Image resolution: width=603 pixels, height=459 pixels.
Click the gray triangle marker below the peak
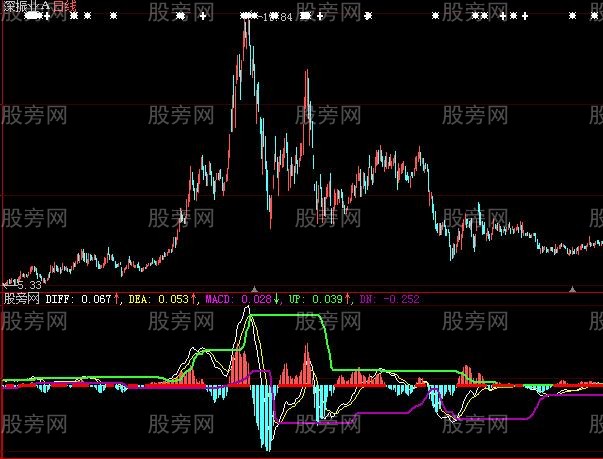(x=255, y=289)
